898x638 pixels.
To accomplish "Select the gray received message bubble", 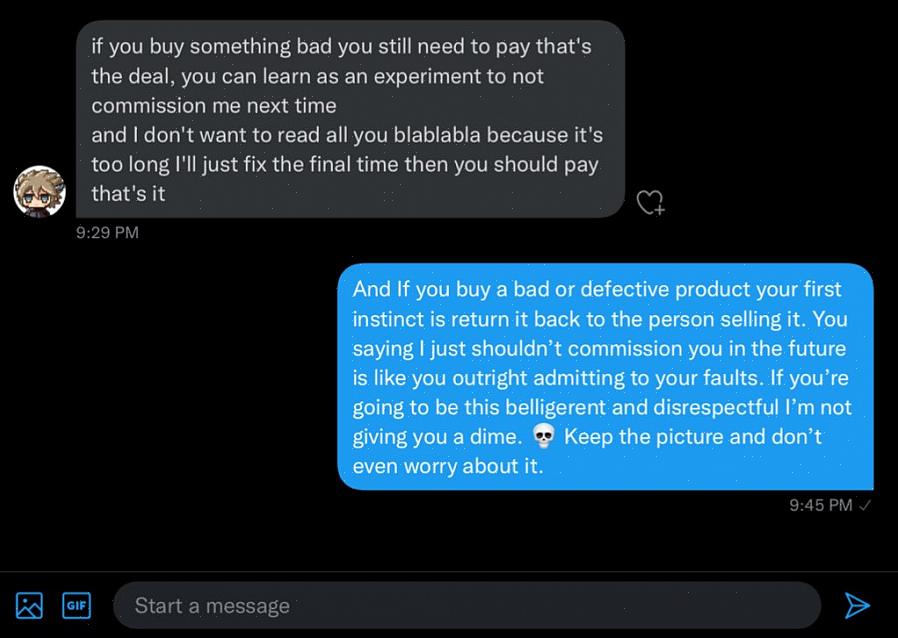I will click(350, 119).
